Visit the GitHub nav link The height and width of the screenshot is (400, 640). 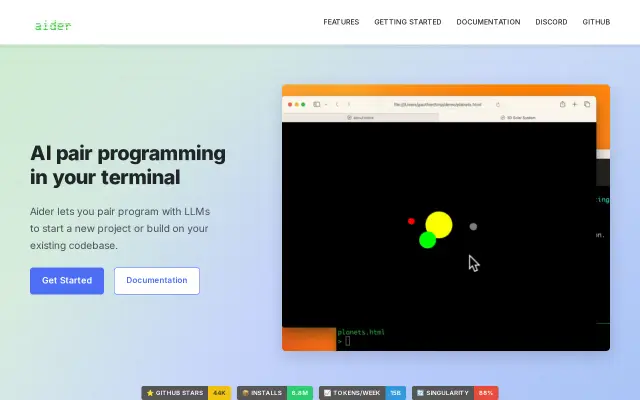coord(596,22)
